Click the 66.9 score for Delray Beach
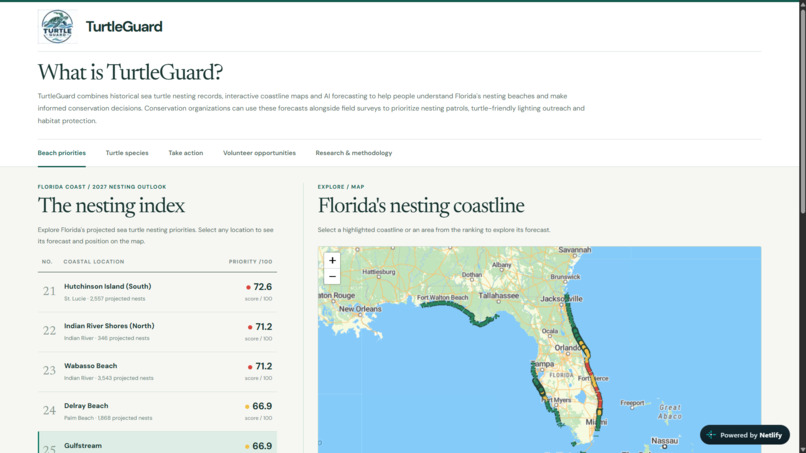Viewport: 806px width, 453px height. click(262, 406)
